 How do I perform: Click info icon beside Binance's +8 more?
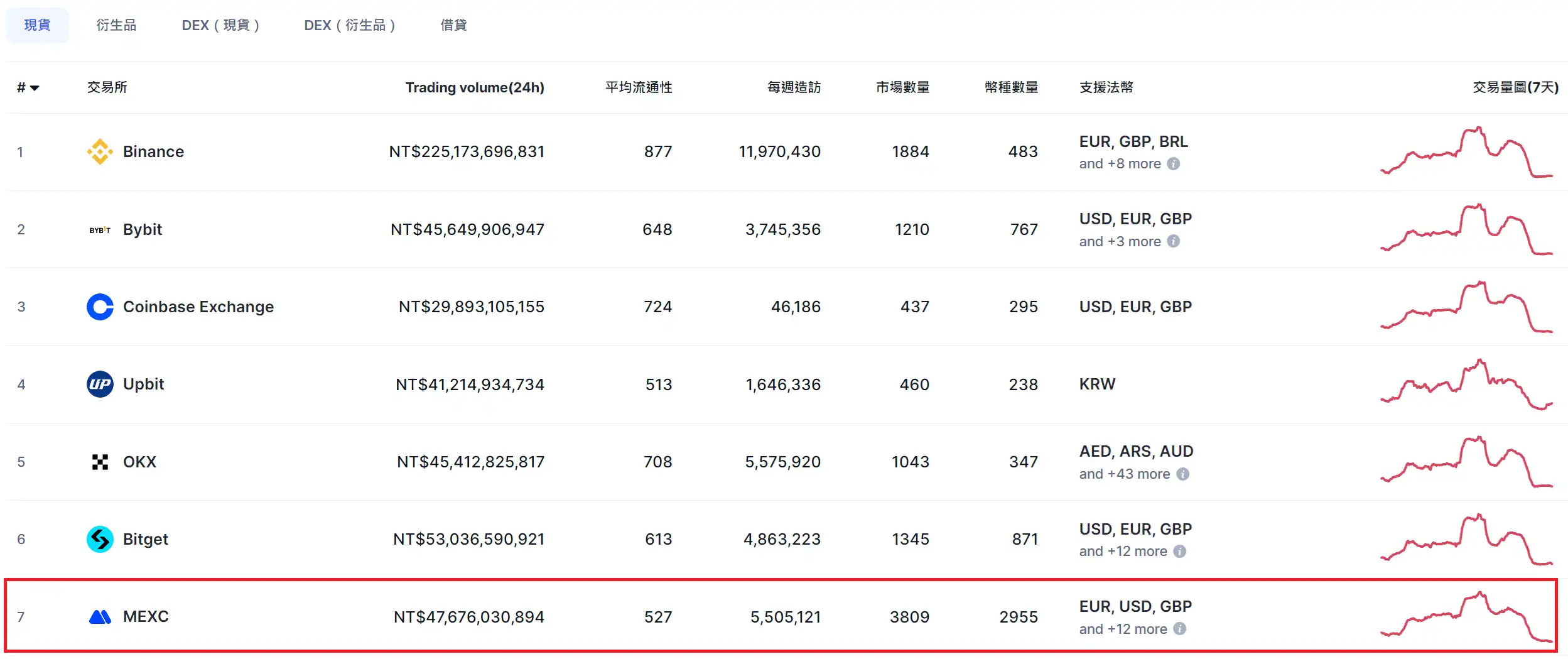(1173, 163)
